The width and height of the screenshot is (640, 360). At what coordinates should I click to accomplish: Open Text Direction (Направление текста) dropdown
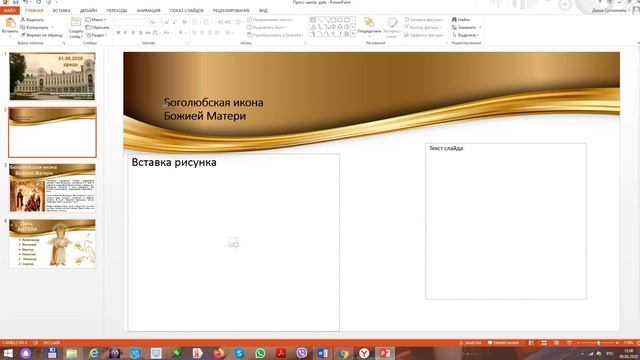click(270, 20)
